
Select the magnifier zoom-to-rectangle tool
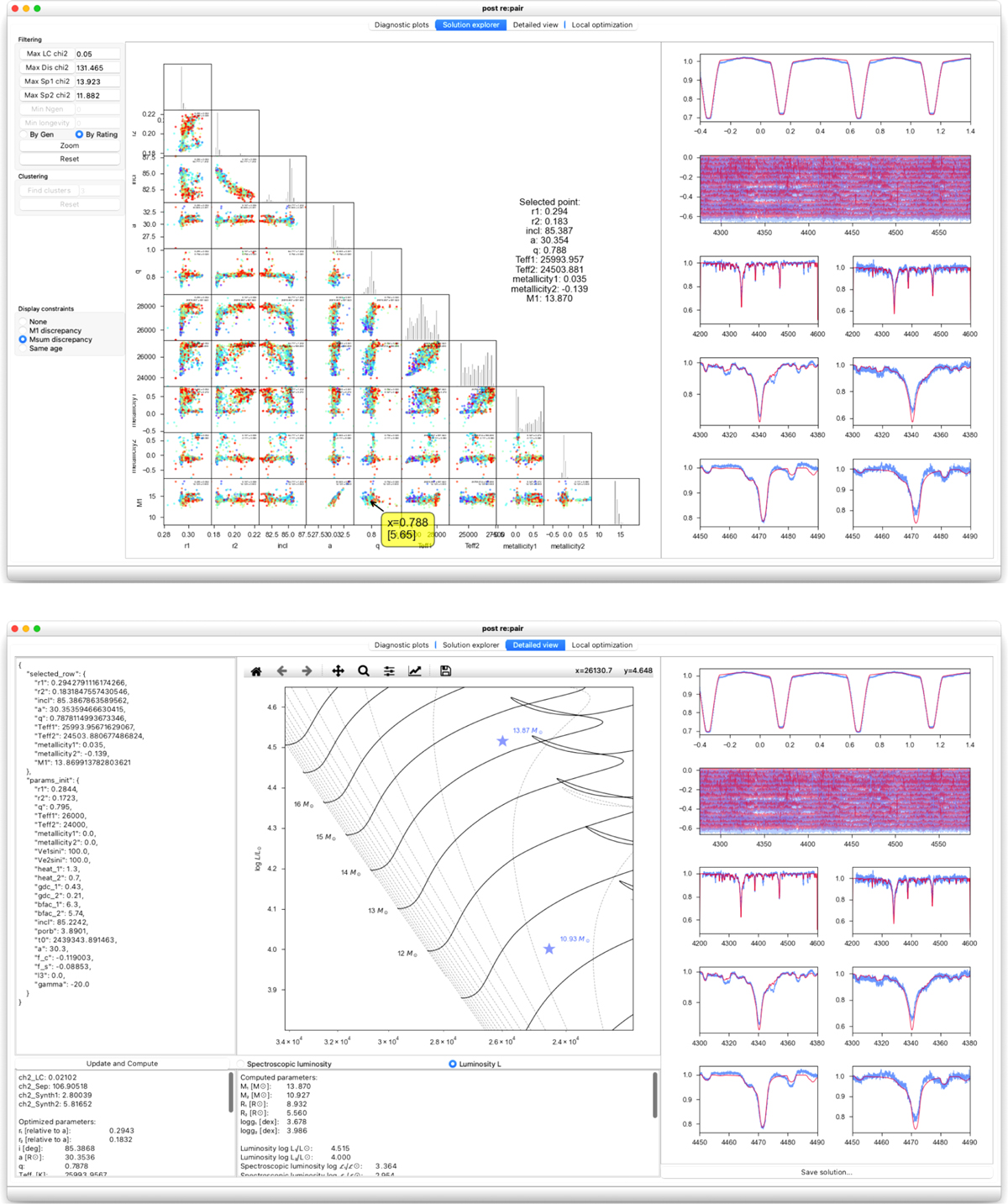point(363,671)
